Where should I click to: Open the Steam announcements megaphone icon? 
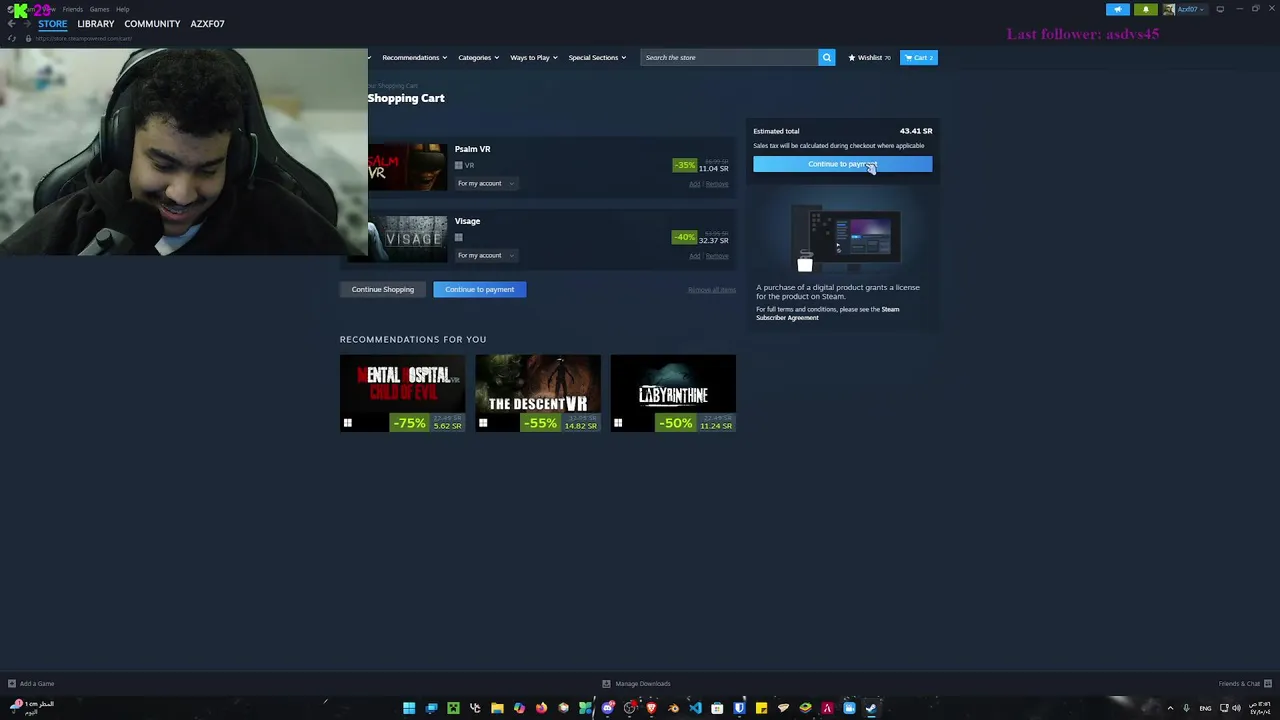1118,9
